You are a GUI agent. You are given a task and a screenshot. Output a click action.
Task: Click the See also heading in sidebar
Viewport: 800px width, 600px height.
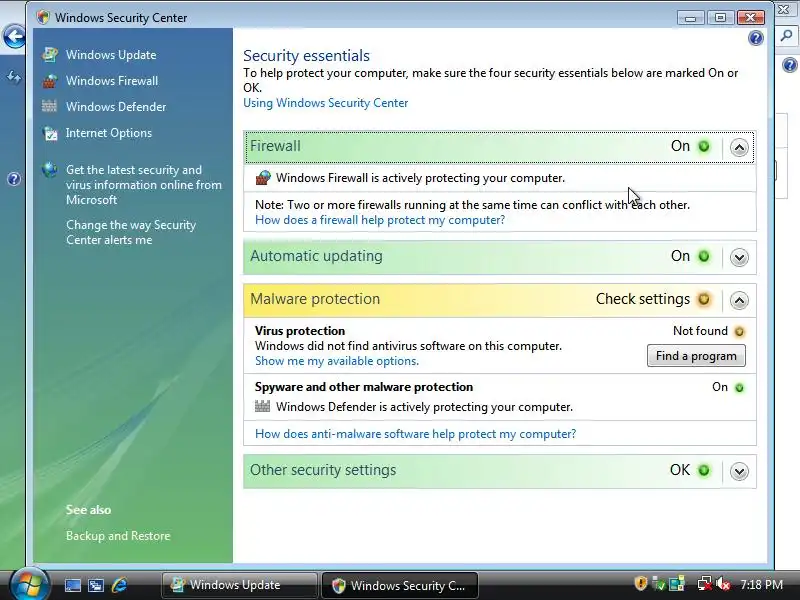tap(88, 510)
